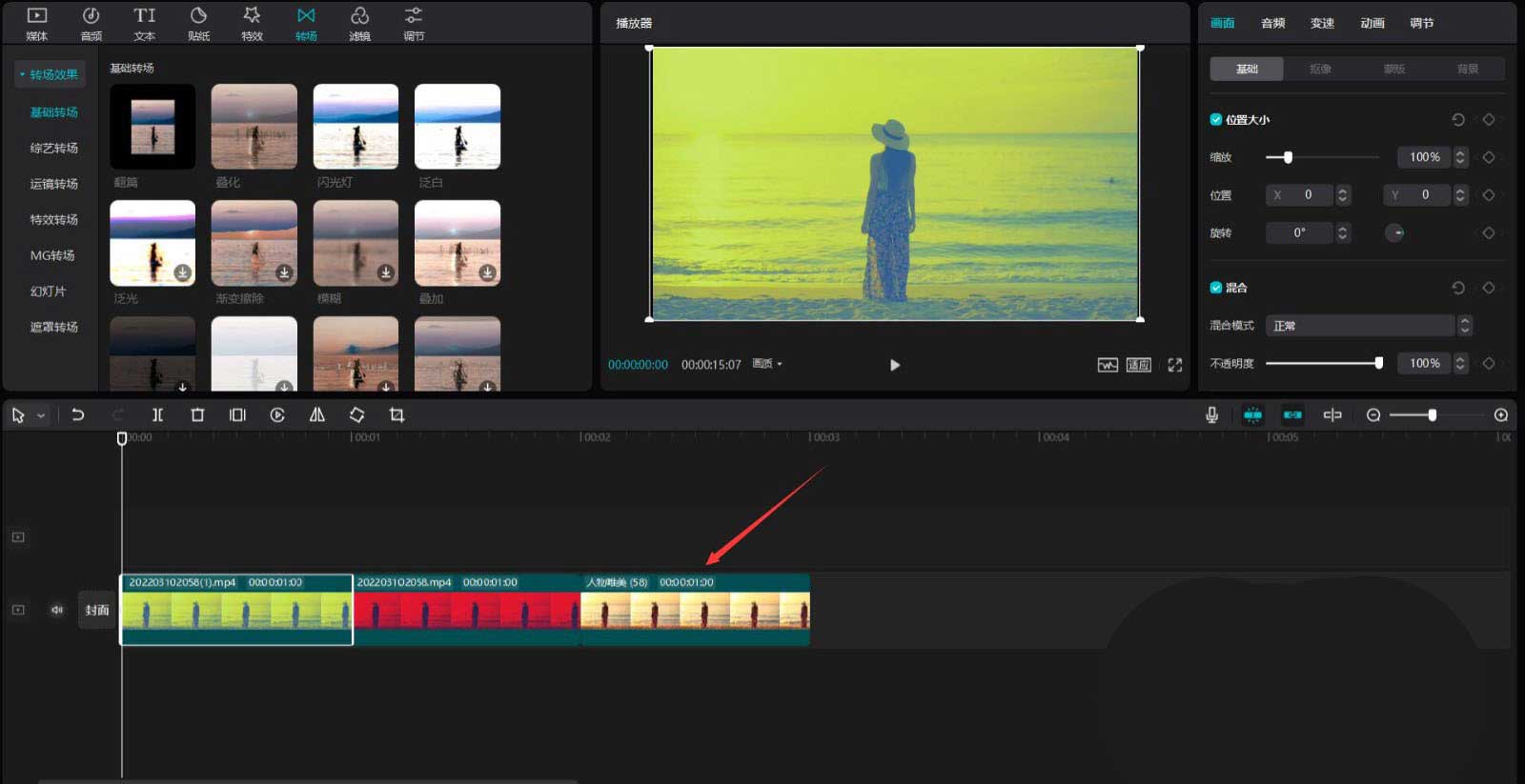Open the selection tool mode dropdown arrow

coord(41,416)
